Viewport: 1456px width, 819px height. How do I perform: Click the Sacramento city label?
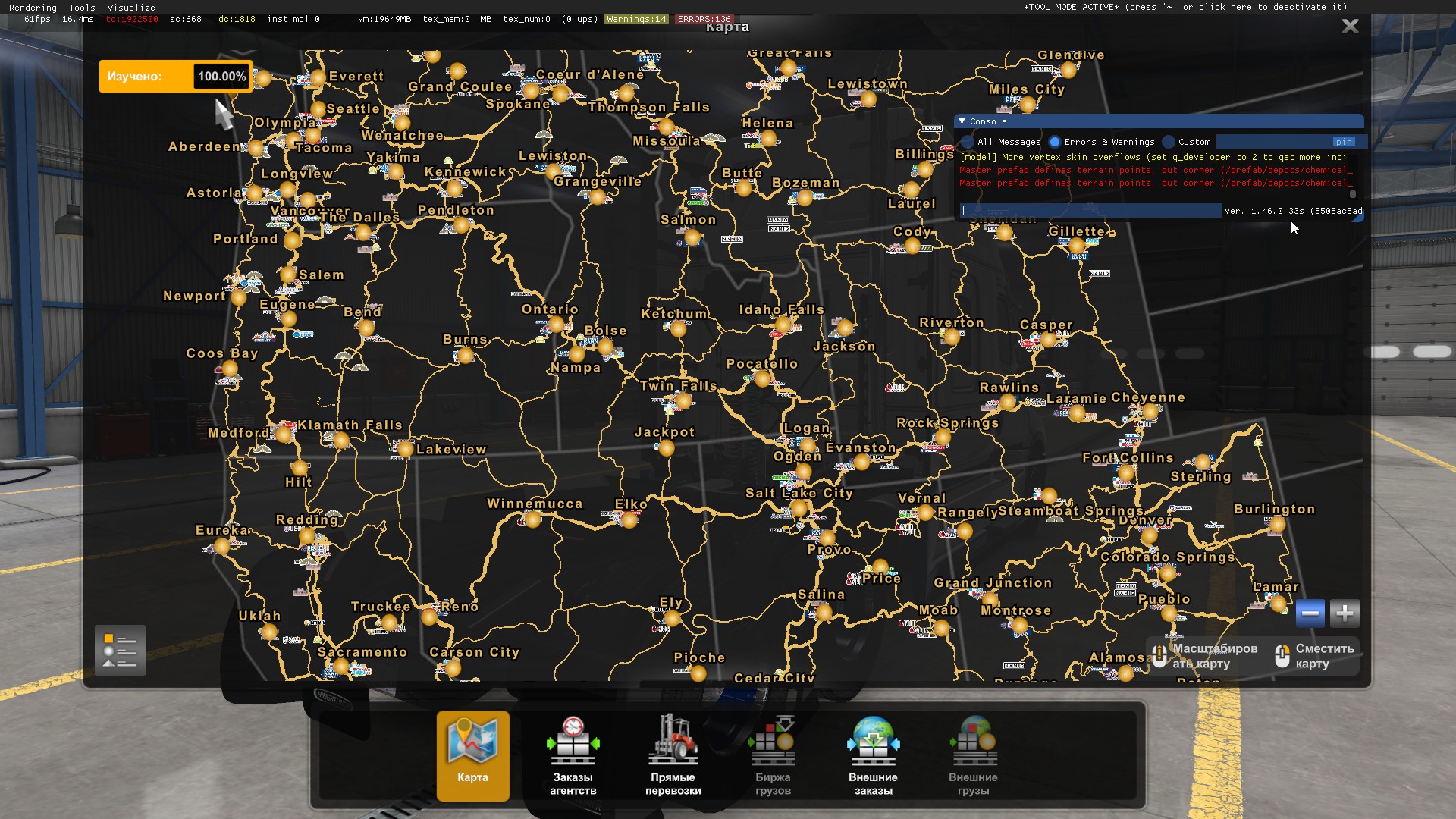coord(362,652)
